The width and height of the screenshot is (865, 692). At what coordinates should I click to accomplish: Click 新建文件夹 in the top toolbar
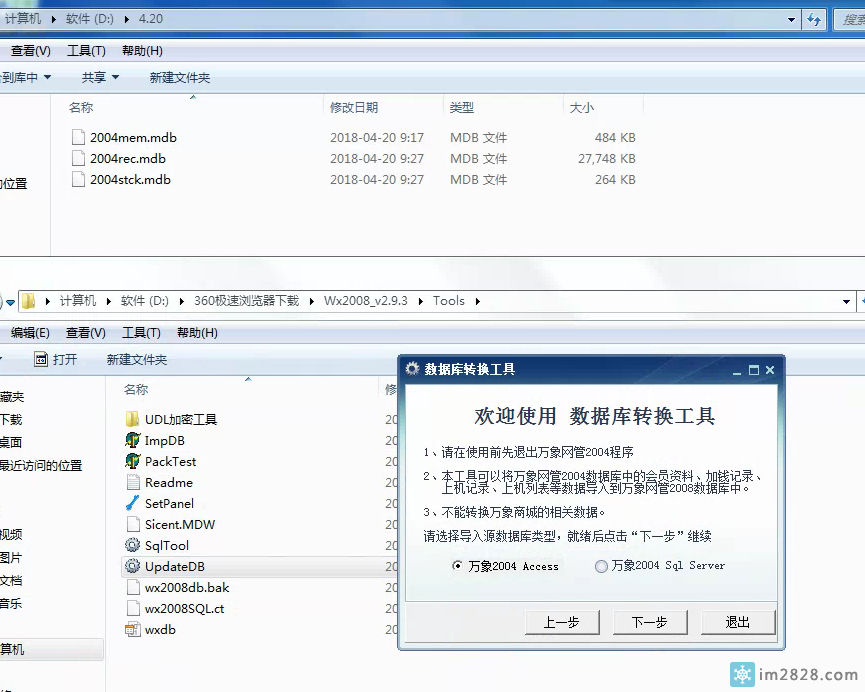(180, 78)
